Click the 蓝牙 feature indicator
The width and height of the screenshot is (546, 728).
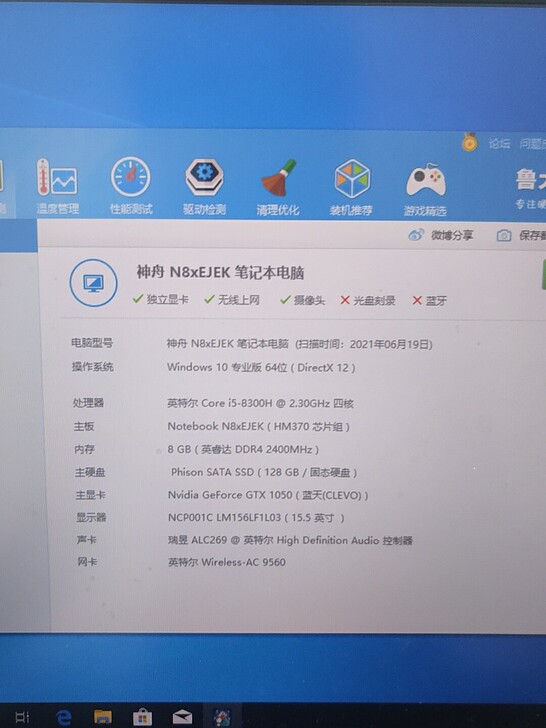coord(429,301)
